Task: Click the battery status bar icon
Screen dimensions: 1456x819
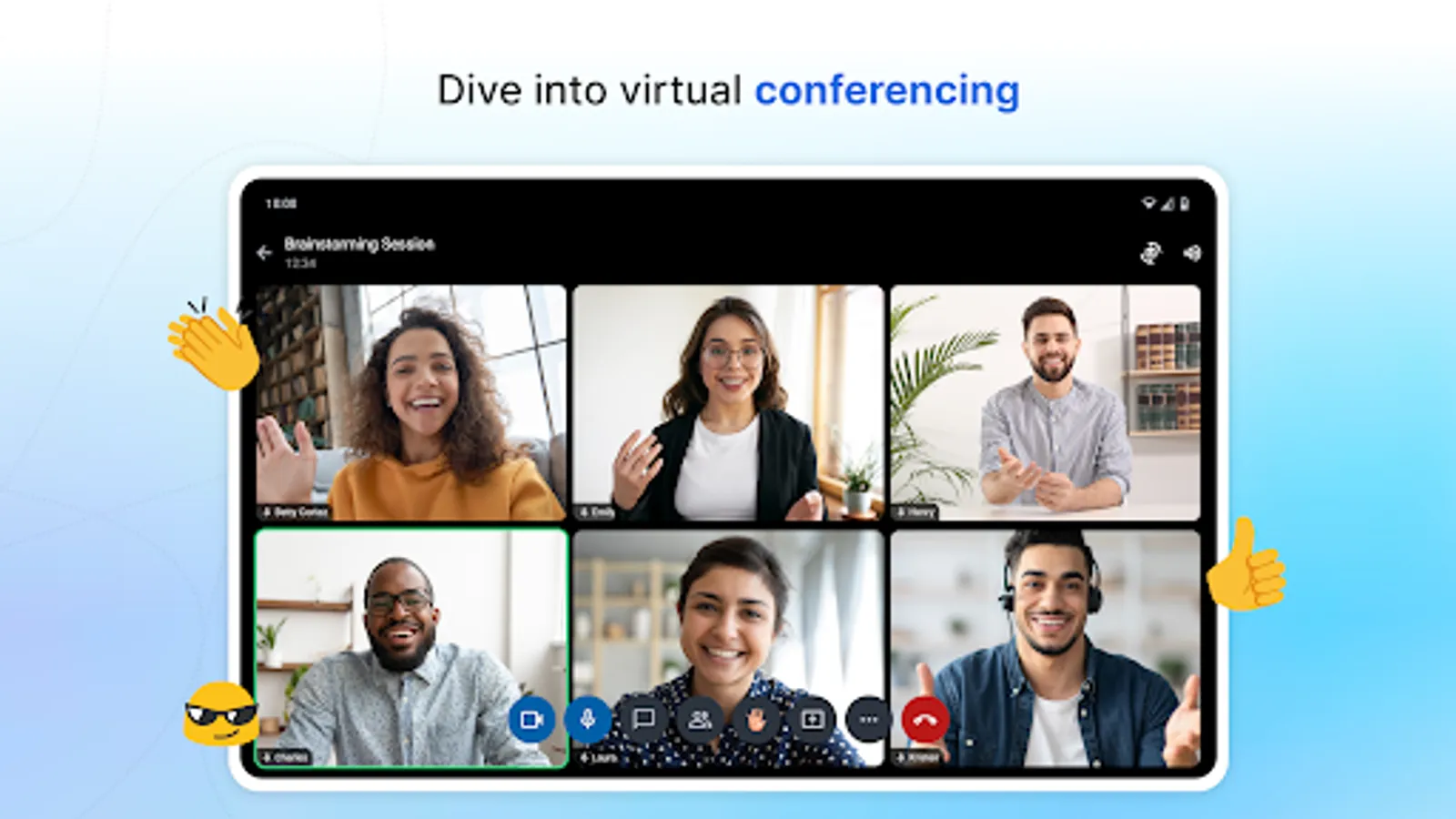Action: [1184, 203]
